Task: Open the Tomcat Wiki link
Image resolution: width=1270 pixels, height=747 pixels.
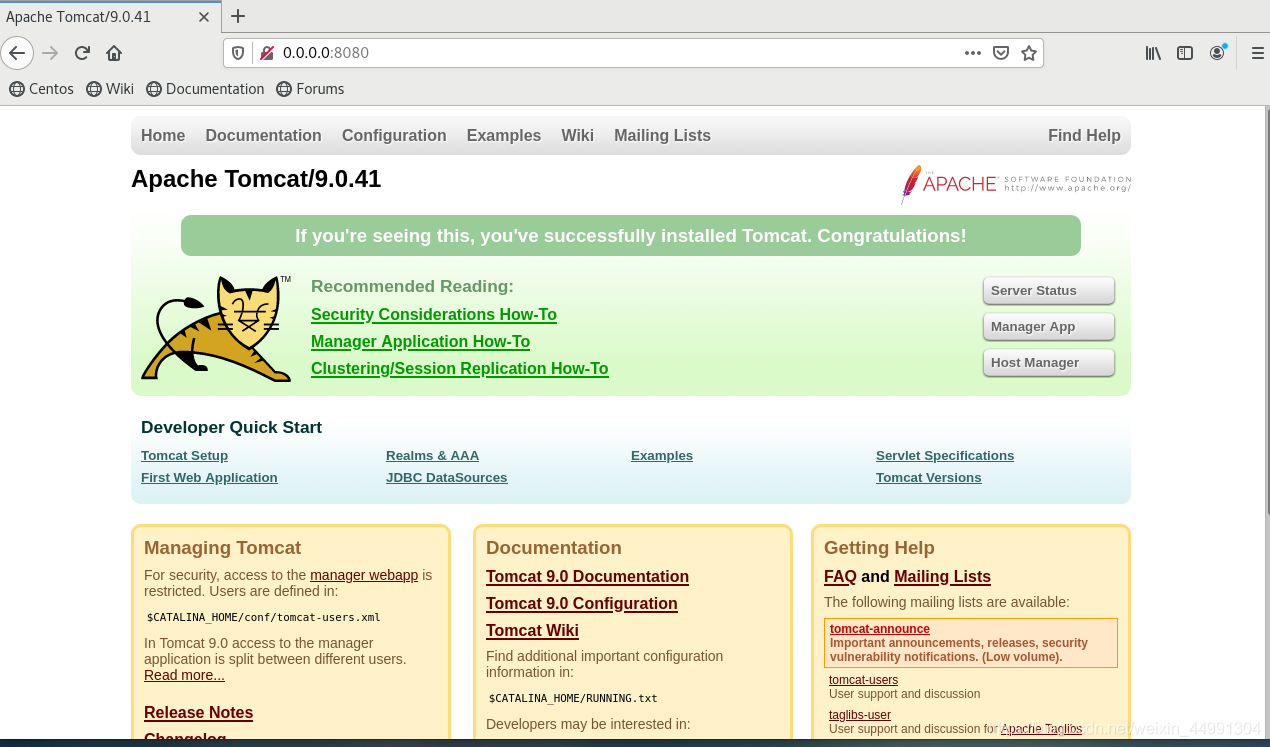Action: pyautogui.click(x=532, y=631)
